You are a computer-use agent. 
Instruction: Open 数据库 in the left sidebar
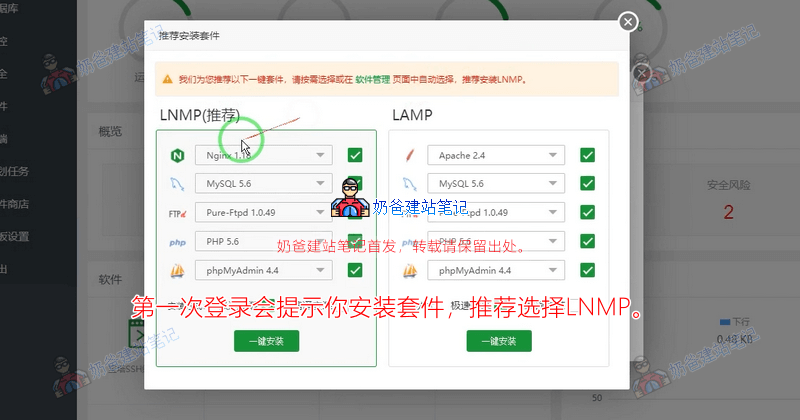9,8
